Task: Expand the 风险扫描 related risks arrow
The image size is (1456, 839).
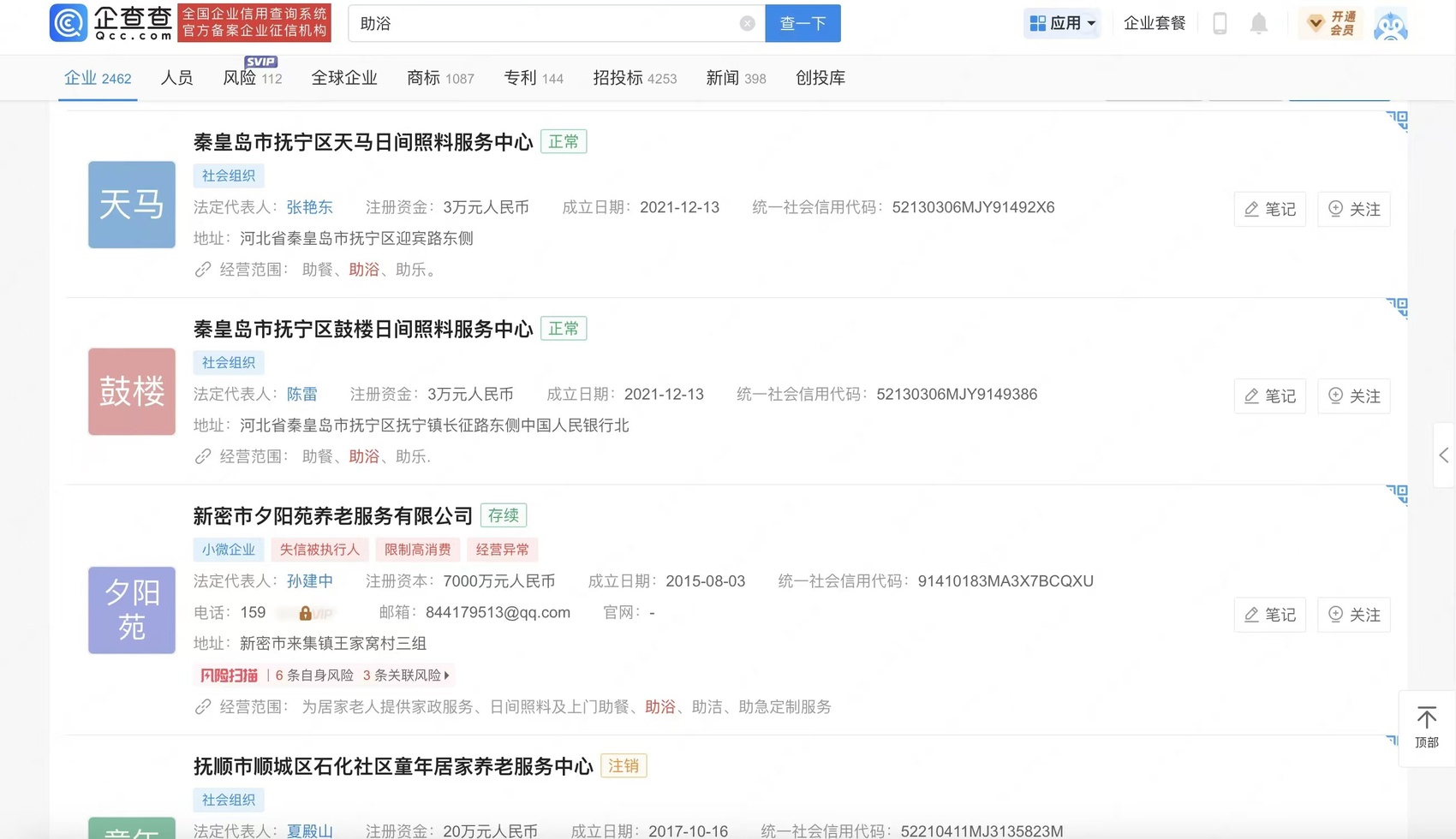Action: click(x=447, y=675)
